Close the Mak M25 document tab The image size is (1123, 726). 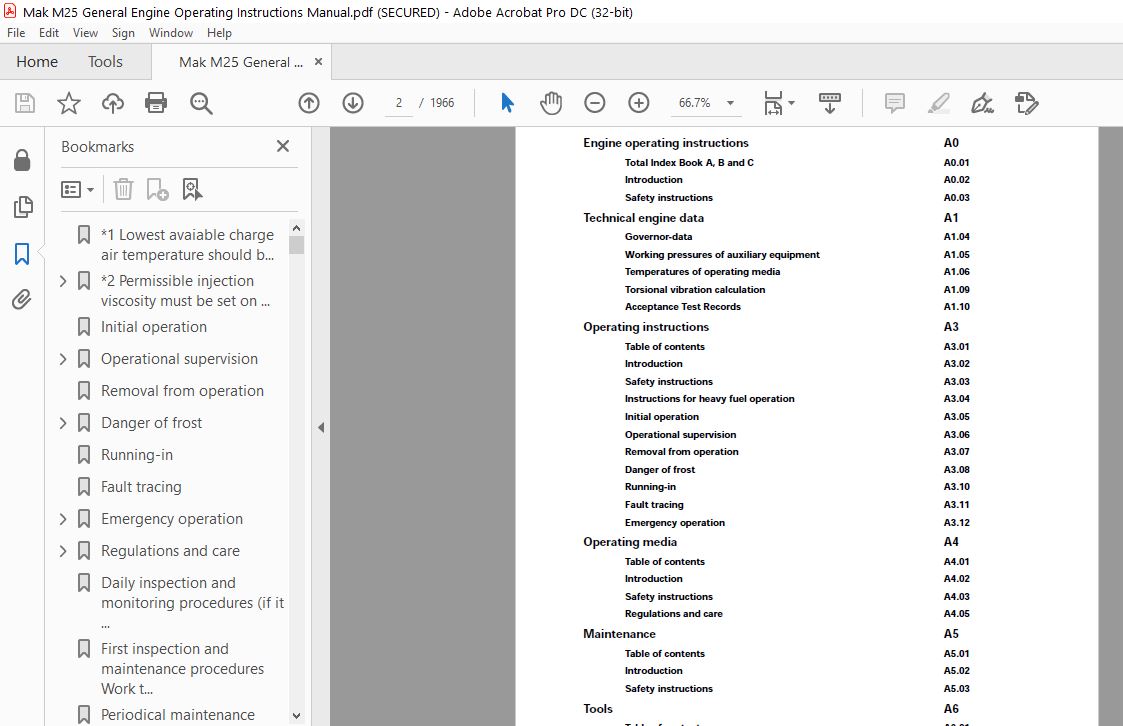(x=318, y=62)
